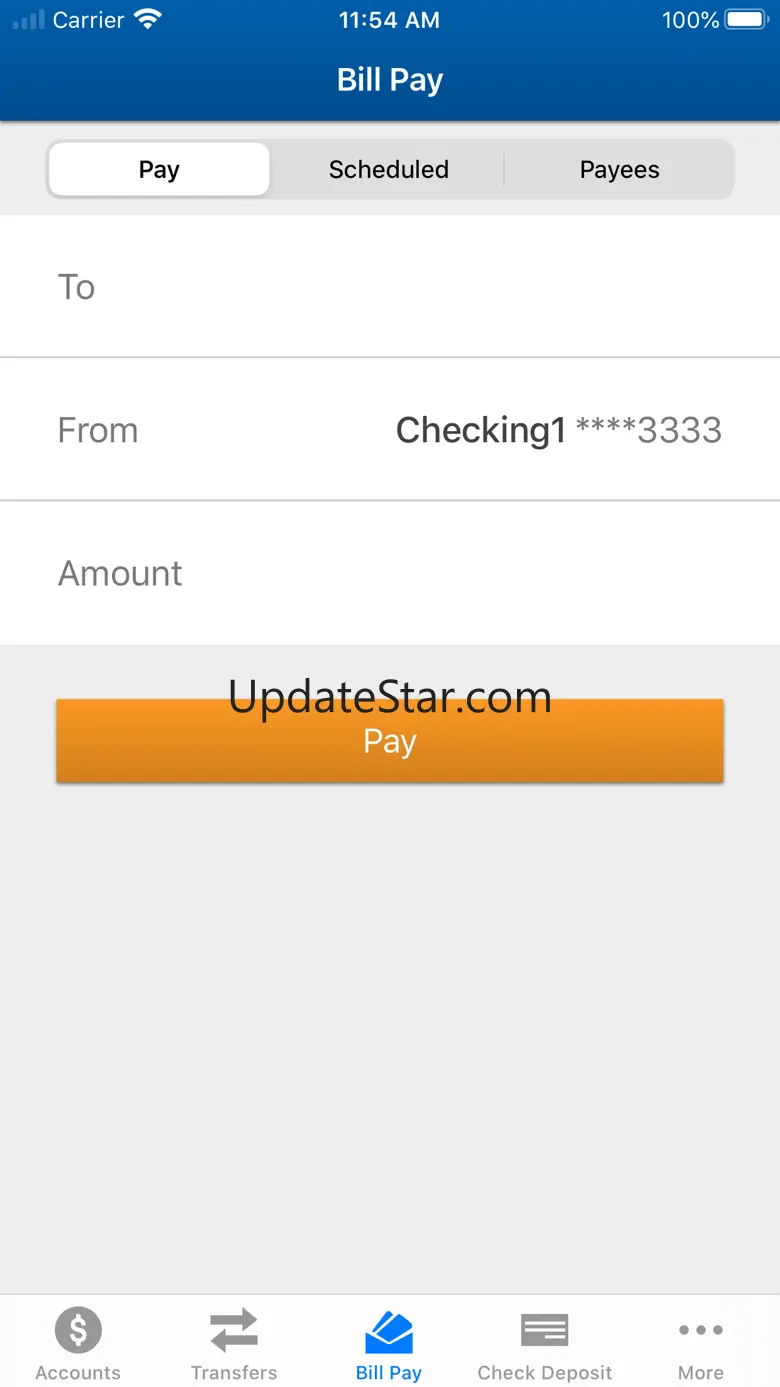The width and height of the screenshot is (780, 1387).
Task: Open the Check Deposit icon
Action: (545, 1330)
